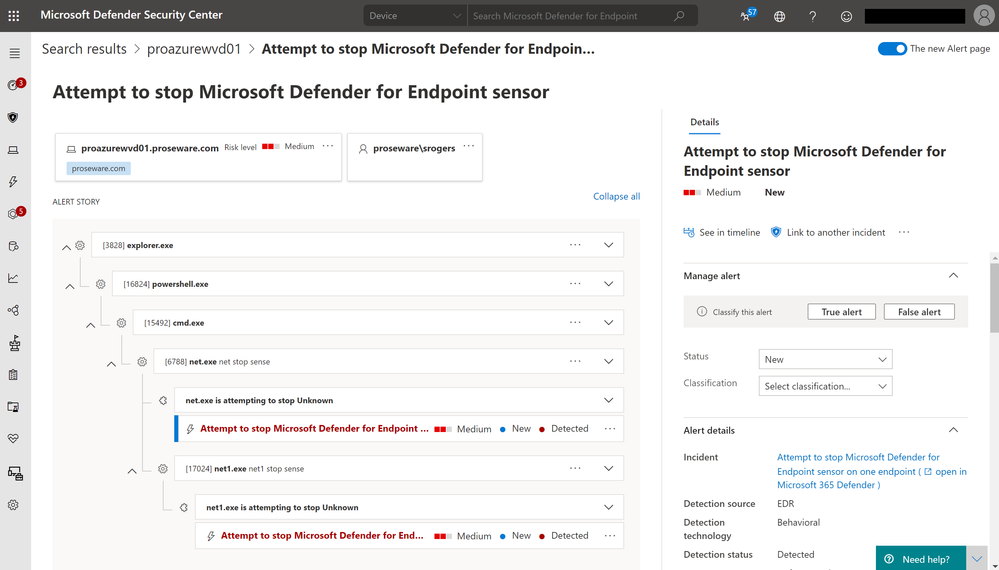This screenshot has width=999, height=570.
Task: Open more options on proazurewvd01 device card
Action: coord(327,146)
